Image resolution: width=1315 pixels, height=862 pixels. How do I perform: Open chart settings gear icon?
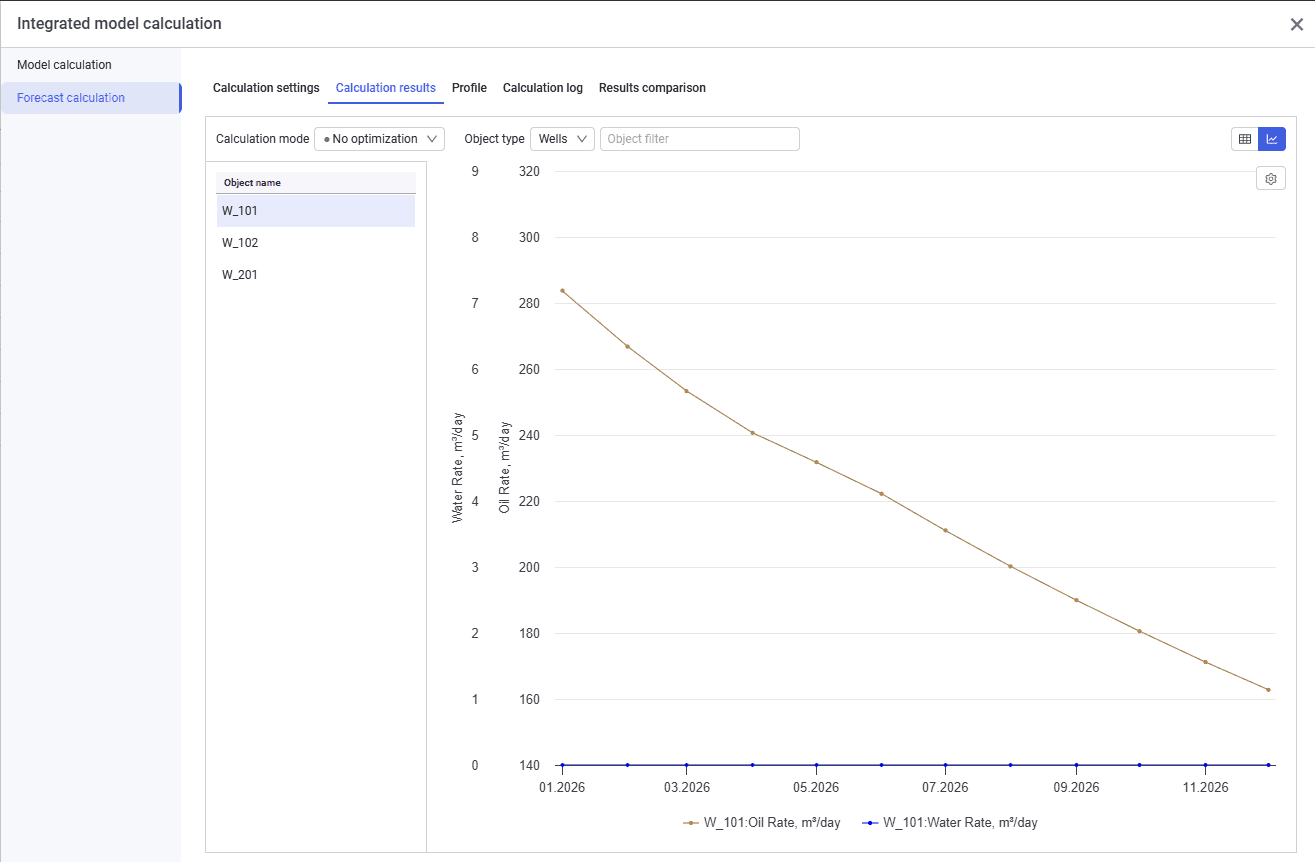click(x=1271, y=179)
